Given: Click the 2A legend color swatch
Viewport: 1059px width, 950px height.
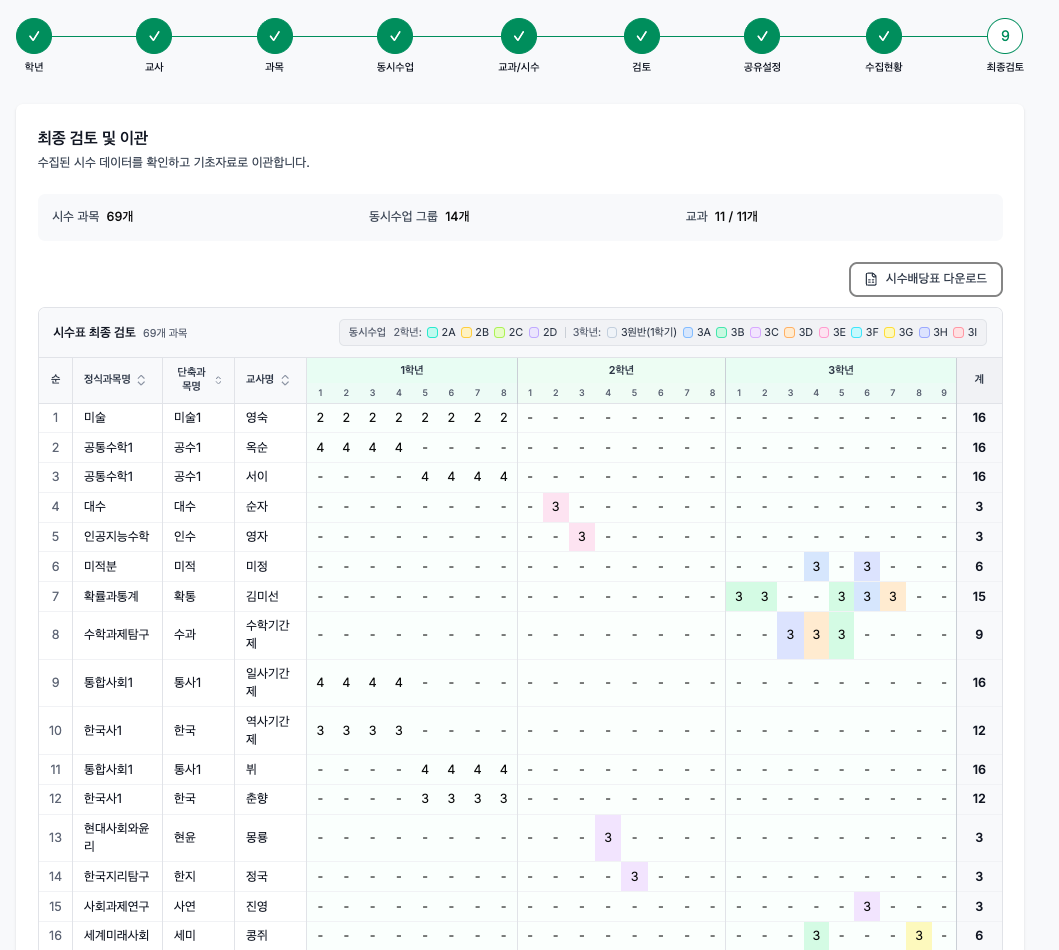Looking at the screenshot, I should (x=432, y=333).
